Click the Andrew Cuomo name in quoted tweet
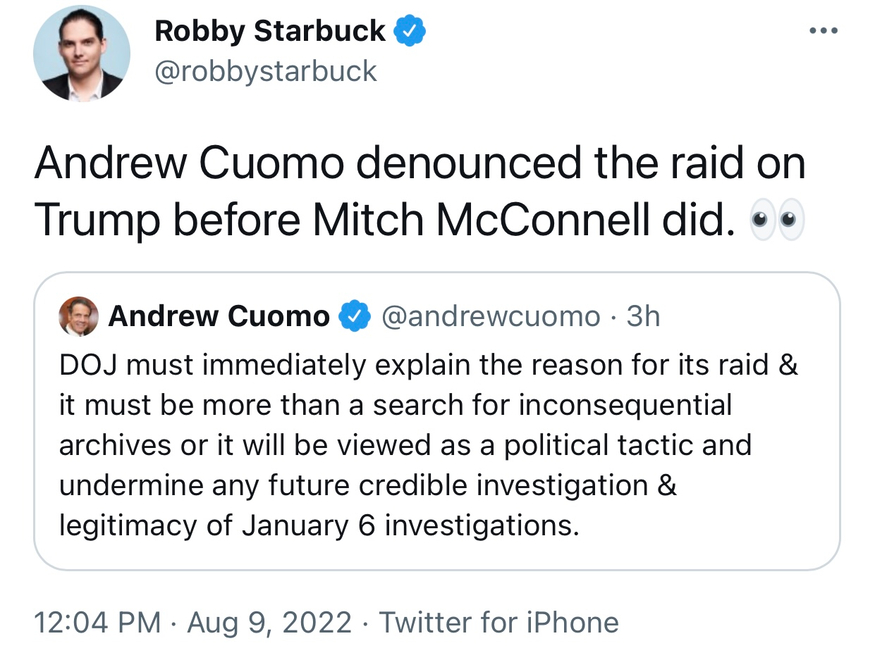875x648 pixels. pyautogui.click(x=218, y=317)
